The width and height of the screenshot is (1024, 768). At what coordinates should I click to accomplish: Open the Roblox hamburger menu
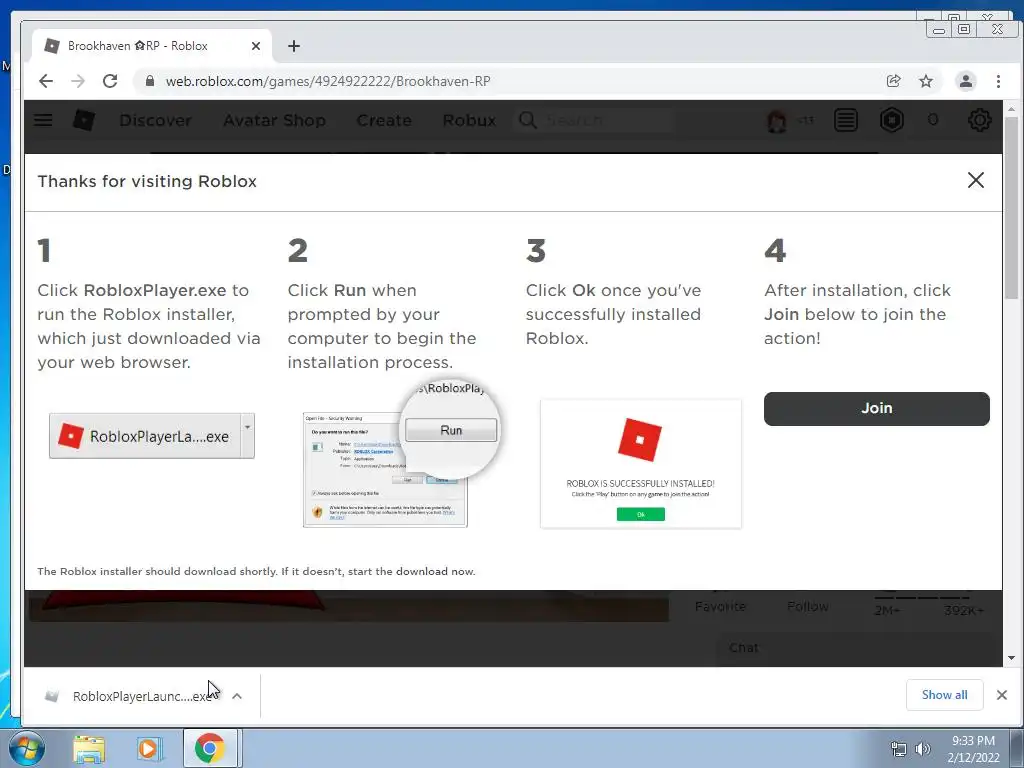43,120
